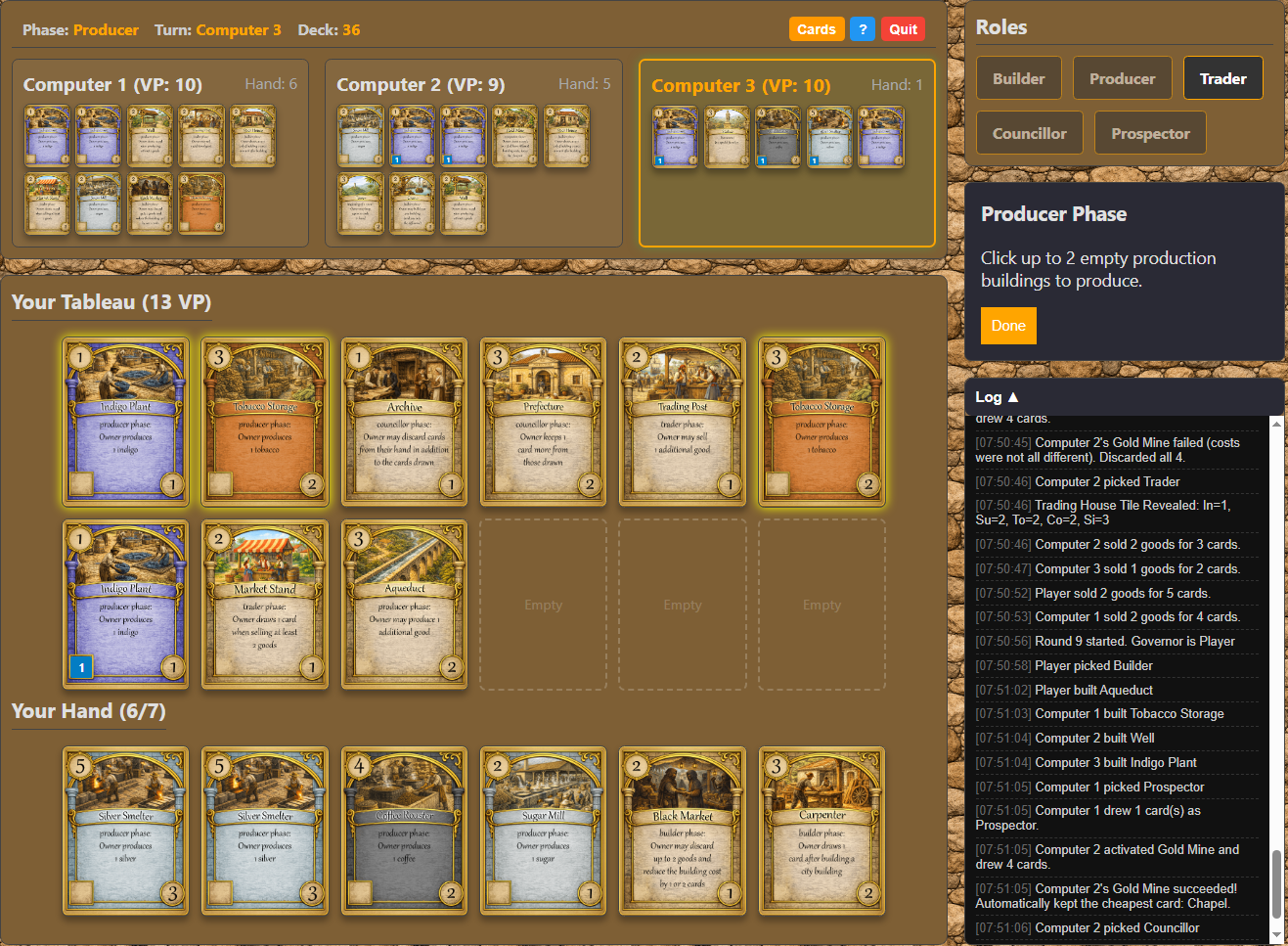This screenshot has height=946, width=1288.
Task: Choose the Trader role
Action: (1222, 78)
